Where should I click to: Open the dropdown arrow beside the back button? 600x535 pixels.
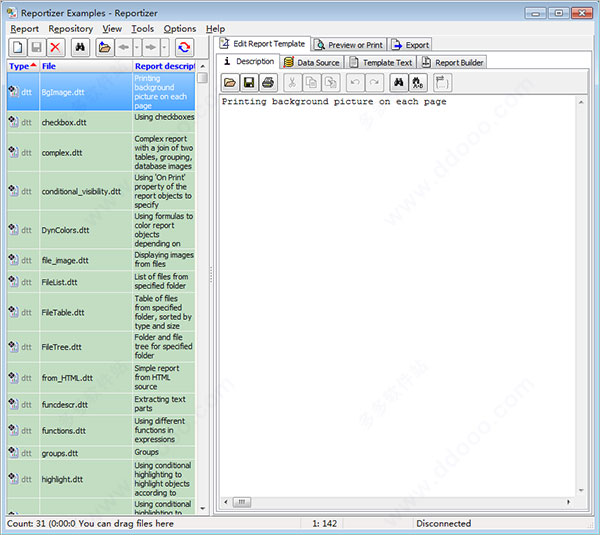(x=138, y=47)
